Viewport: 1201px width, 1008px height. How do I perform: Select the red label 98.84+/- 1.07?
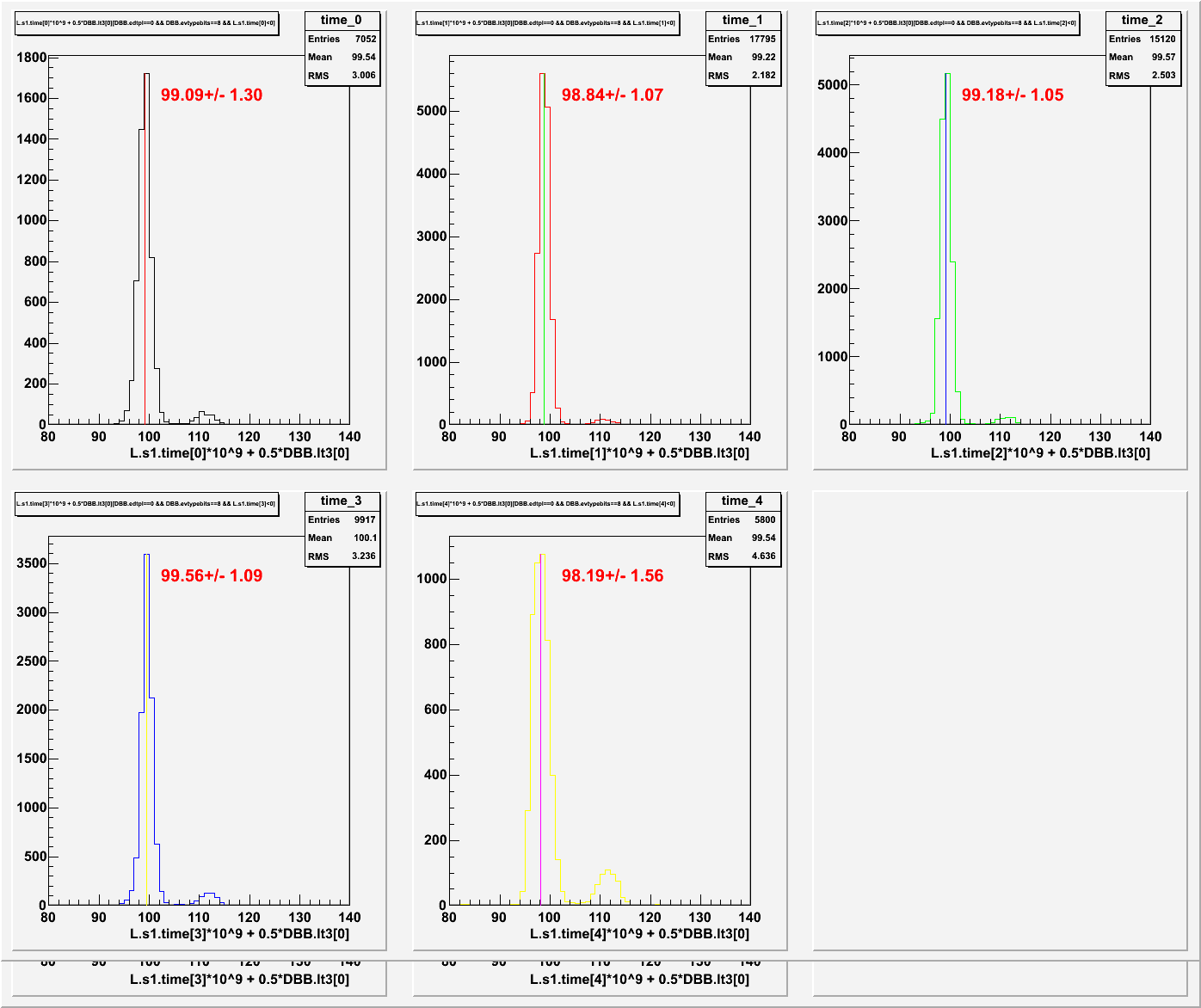click(x=613, y=95)
